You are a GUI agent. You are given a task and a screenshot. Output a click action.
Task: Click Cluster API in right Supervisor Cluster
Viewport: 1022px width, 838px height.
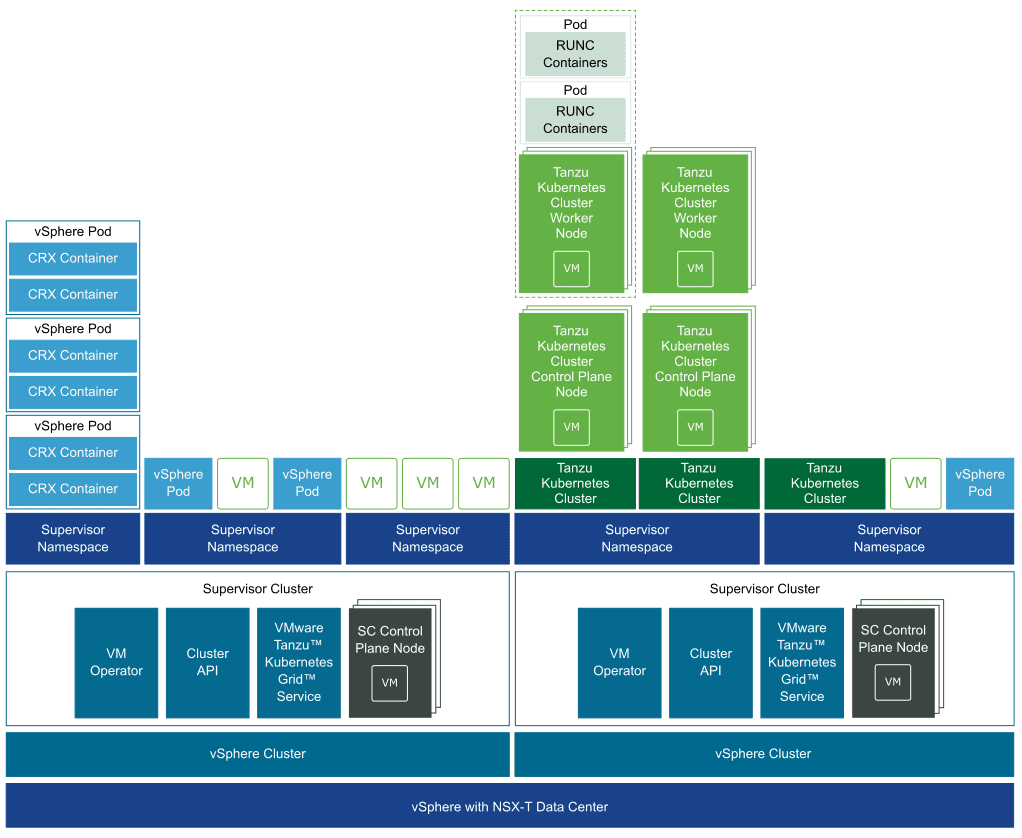(x=711, y=663)
